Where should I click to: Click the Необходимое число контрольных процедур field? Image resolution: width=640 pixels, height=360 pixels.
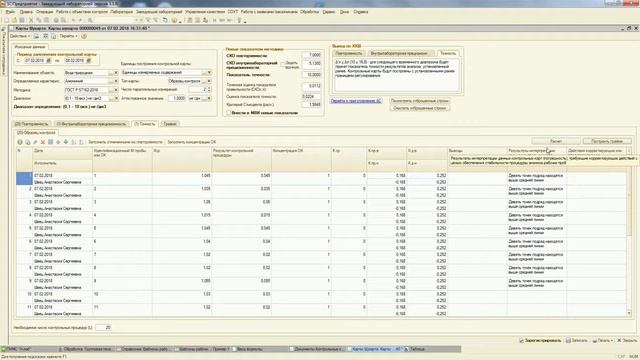[103, 328]
